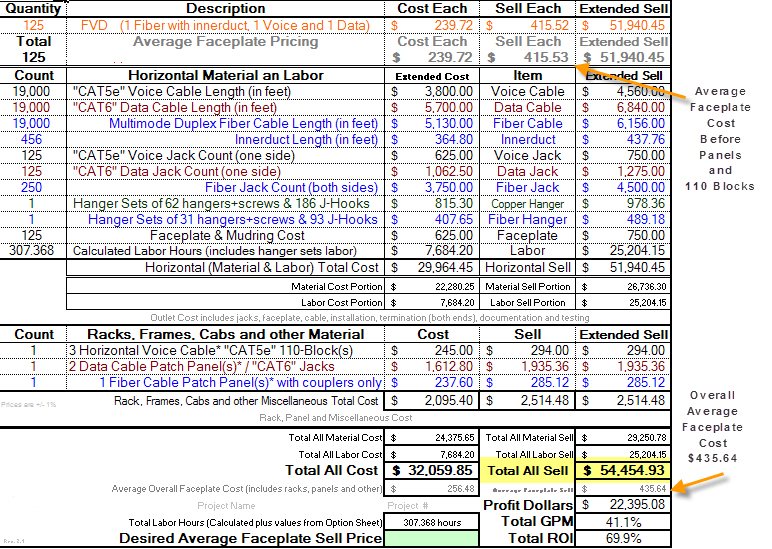The height and width of the screenshot is (549, 772).
Task: Click the yellow Total All Sell value 54,454.93
Action: tap(623, 471)
